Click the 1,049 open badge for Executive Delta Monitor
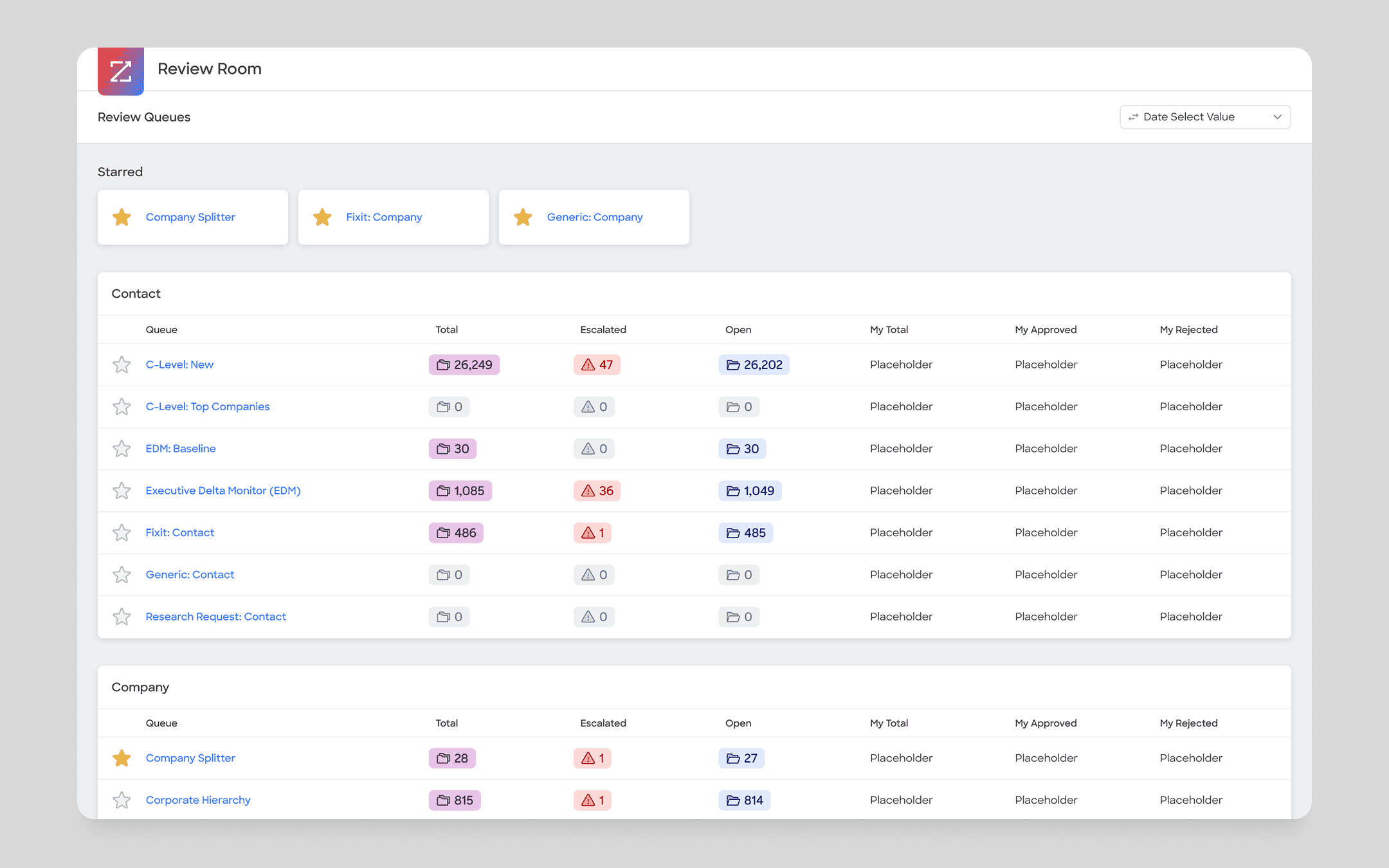Viewport: 1389px width, 868px height. click(750, 491)
